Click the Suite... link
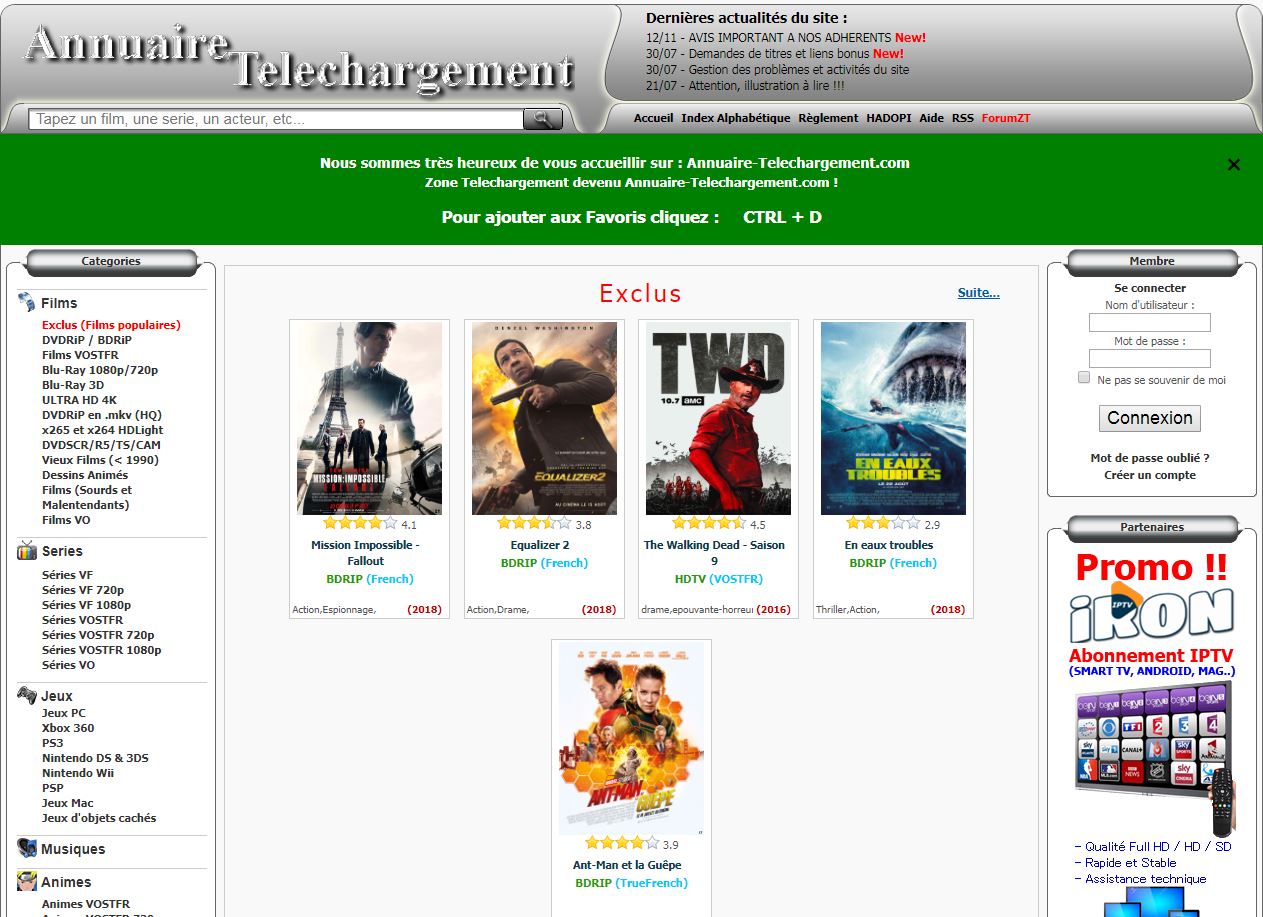Viewport: 1263px width, 917px height. click(979, 293)
